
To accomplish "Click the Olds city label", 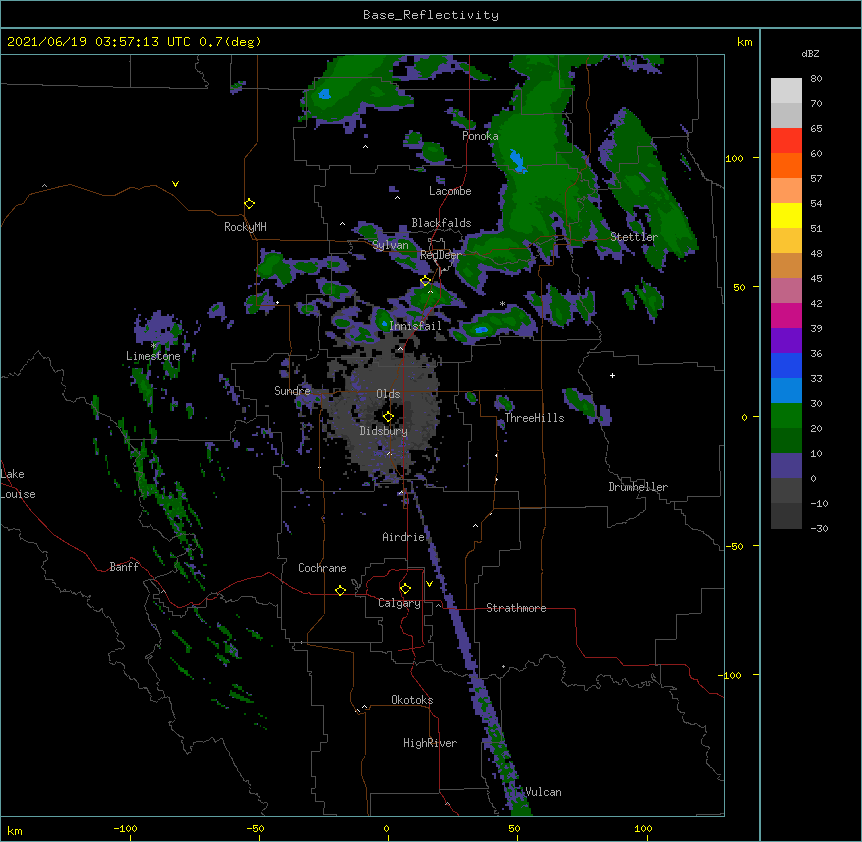I will 388,394.
